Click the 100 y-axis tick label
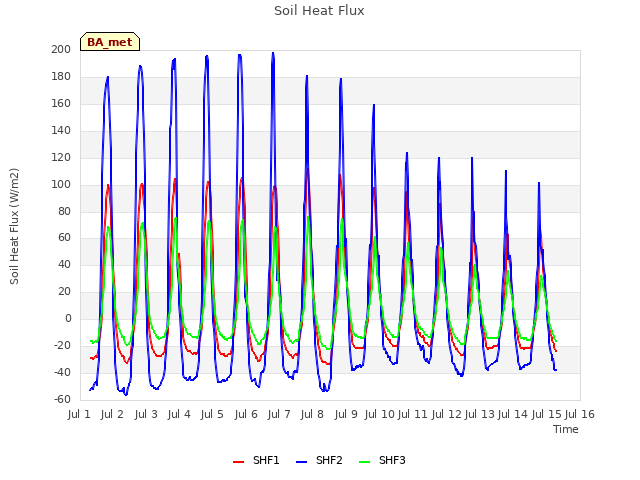Viewport: 640px width, 480px height. (x=61, y=184)
